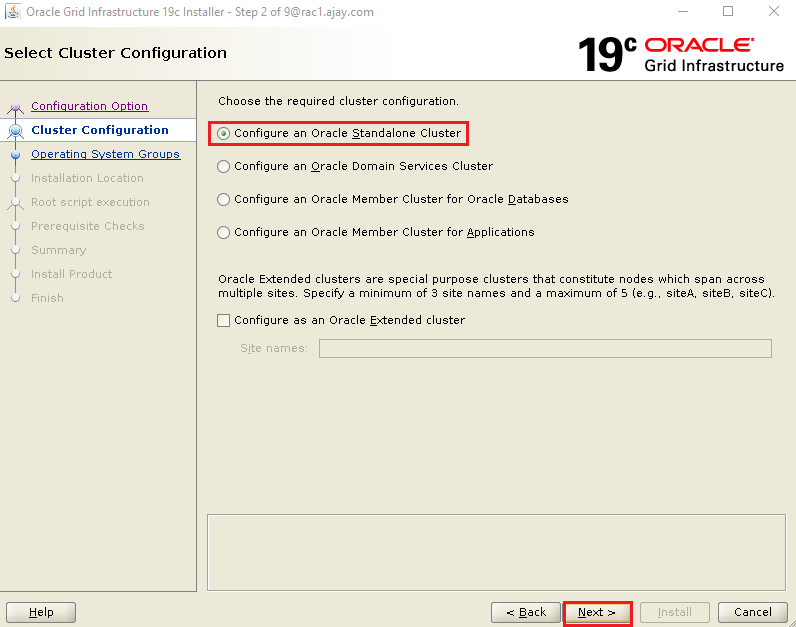Image resolution: width=796 pixels, height=627 pixels.
Task: Click the Summary step text
Action: (58, 250)
